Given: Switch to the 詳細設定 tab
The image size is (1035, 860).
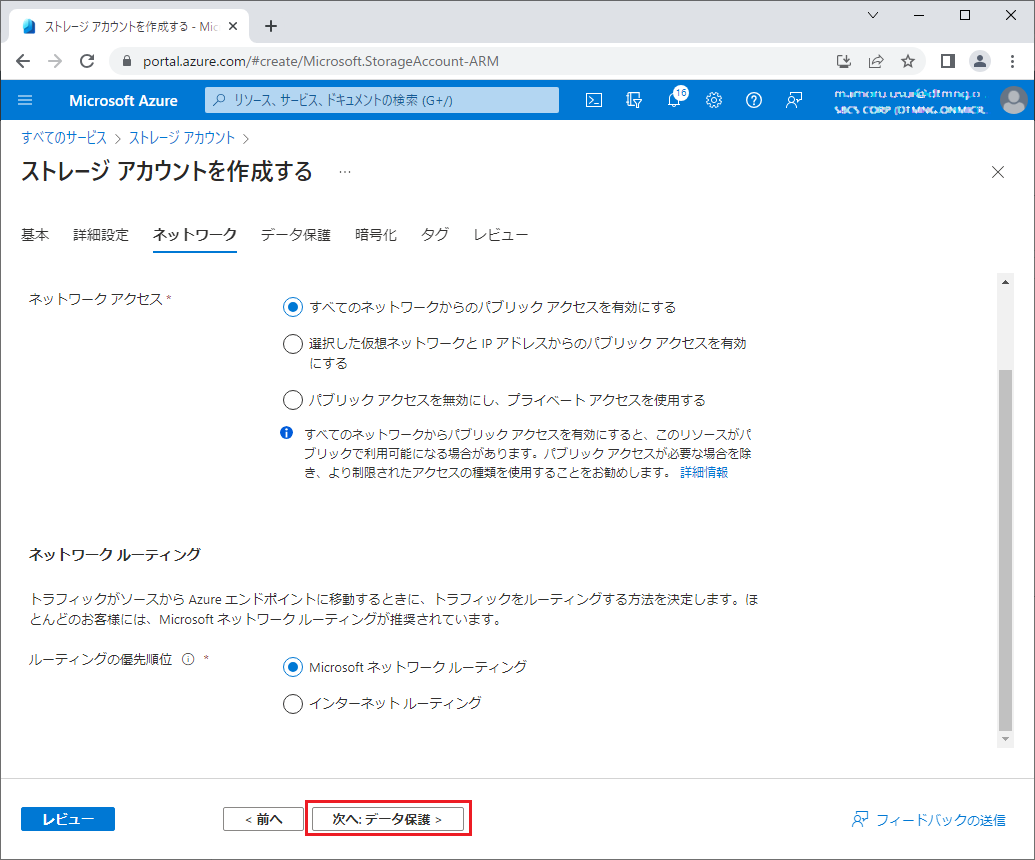Looking at the screenshot, I should [x=101, y=235].
